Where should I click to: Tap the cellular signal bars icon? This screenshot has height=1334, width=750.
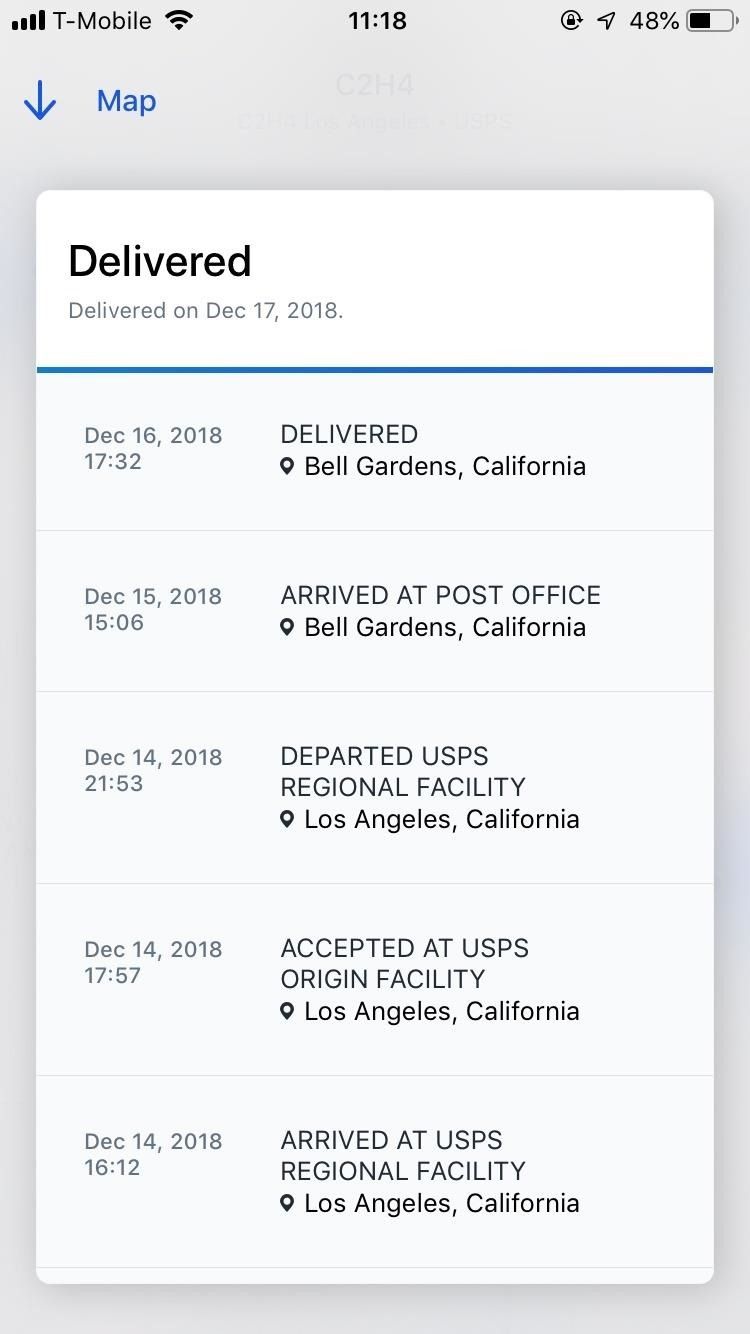[28, 21]
